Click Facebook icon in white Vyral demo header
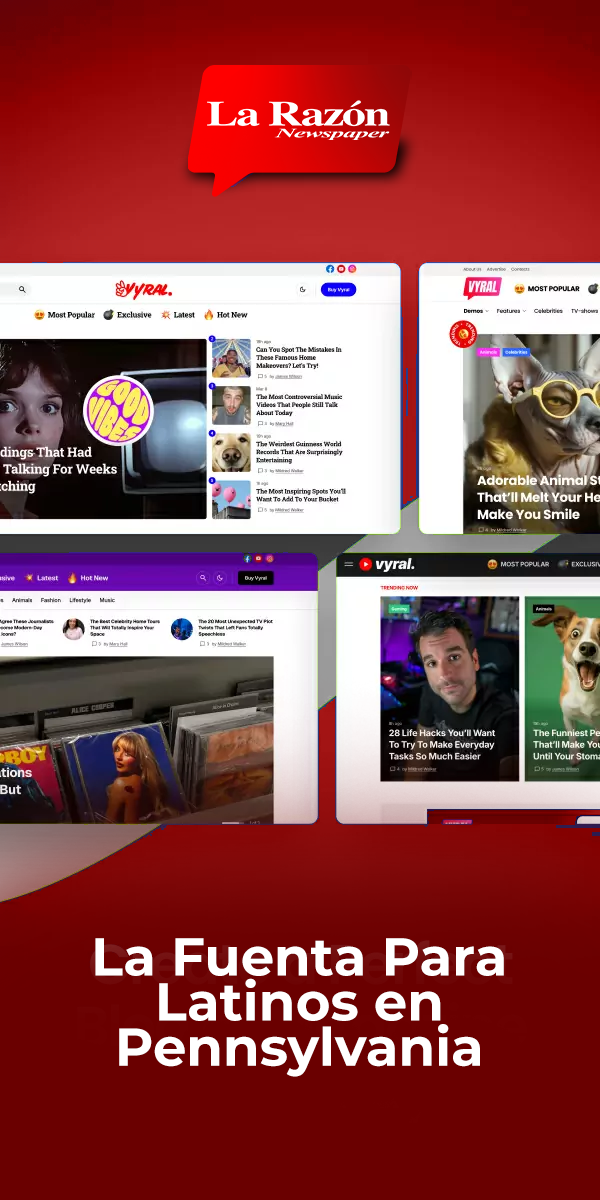The width and height of the screenshot is (600, 1200). (x=330, y=269)
